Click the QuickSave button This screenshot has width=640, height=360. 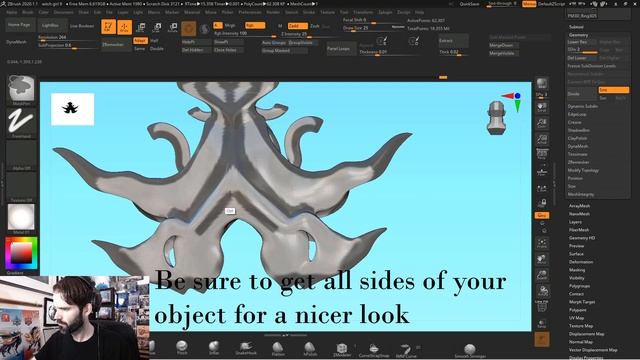pos(469,4)
